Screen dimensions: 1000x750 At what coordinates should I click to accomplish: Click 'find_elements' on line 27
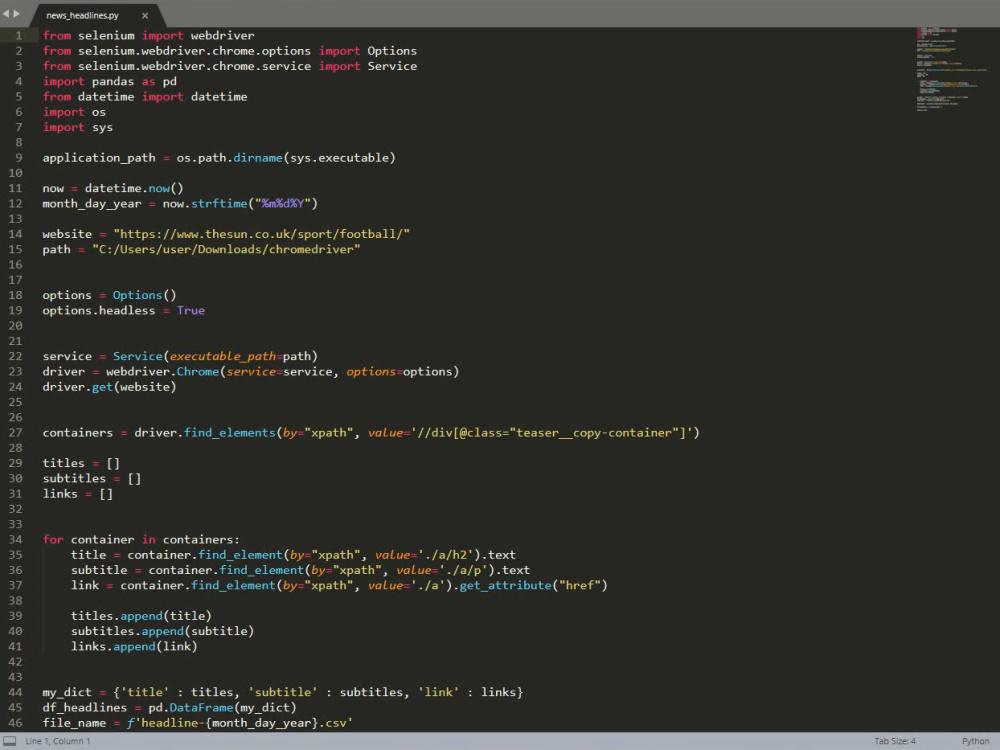click(x=230, y=432)
